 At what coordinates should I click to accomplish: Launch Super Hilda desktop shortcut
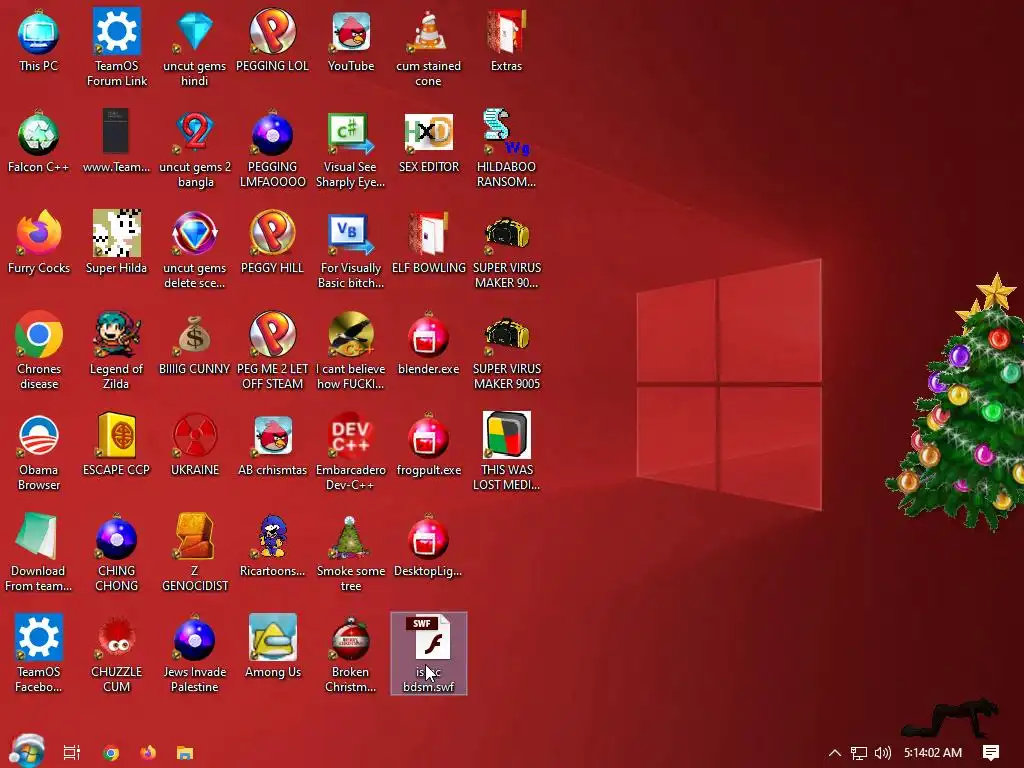click(116, 243)
